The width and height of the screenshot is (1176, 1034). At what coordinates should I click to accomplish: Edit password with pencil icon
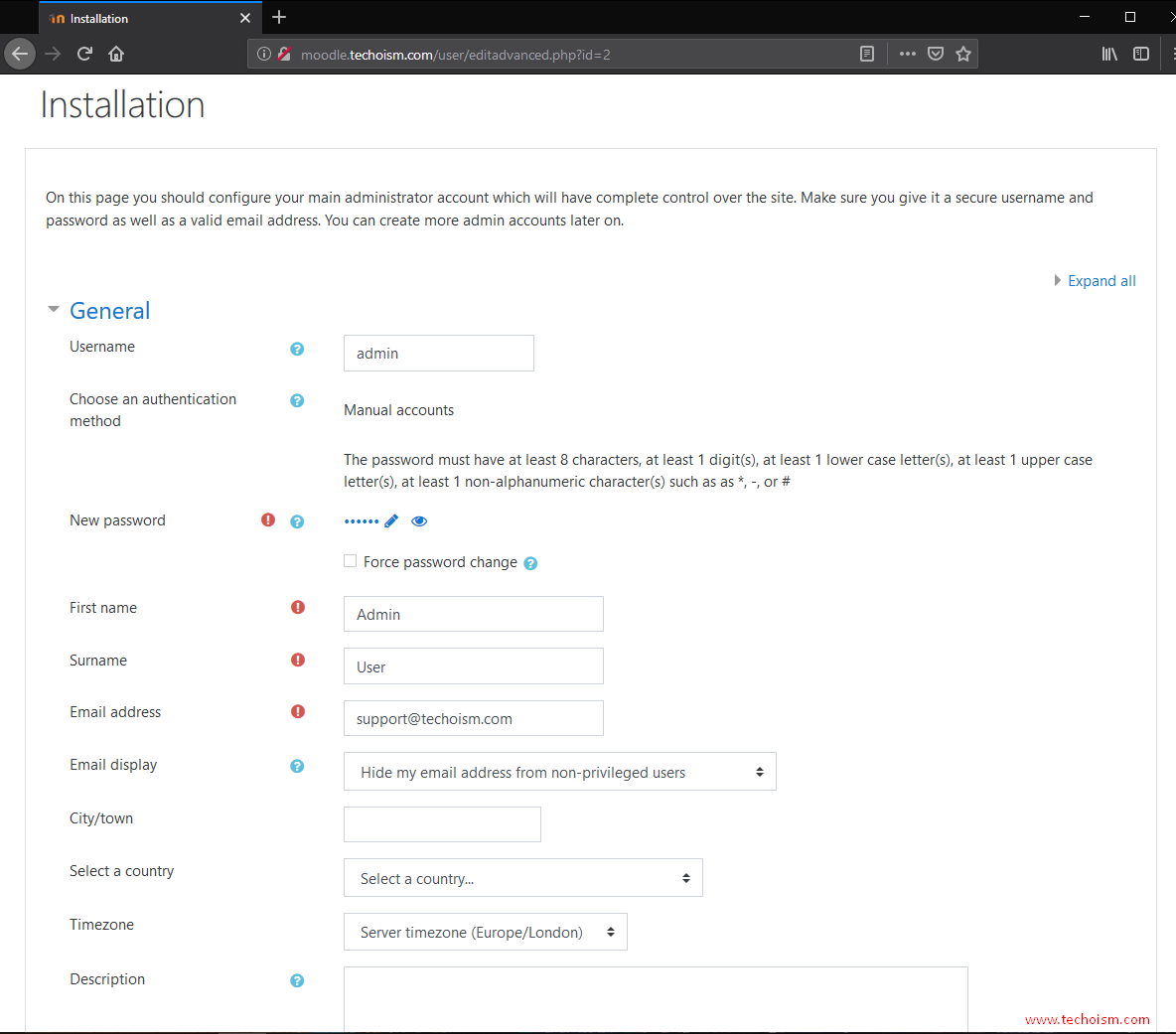391,521
